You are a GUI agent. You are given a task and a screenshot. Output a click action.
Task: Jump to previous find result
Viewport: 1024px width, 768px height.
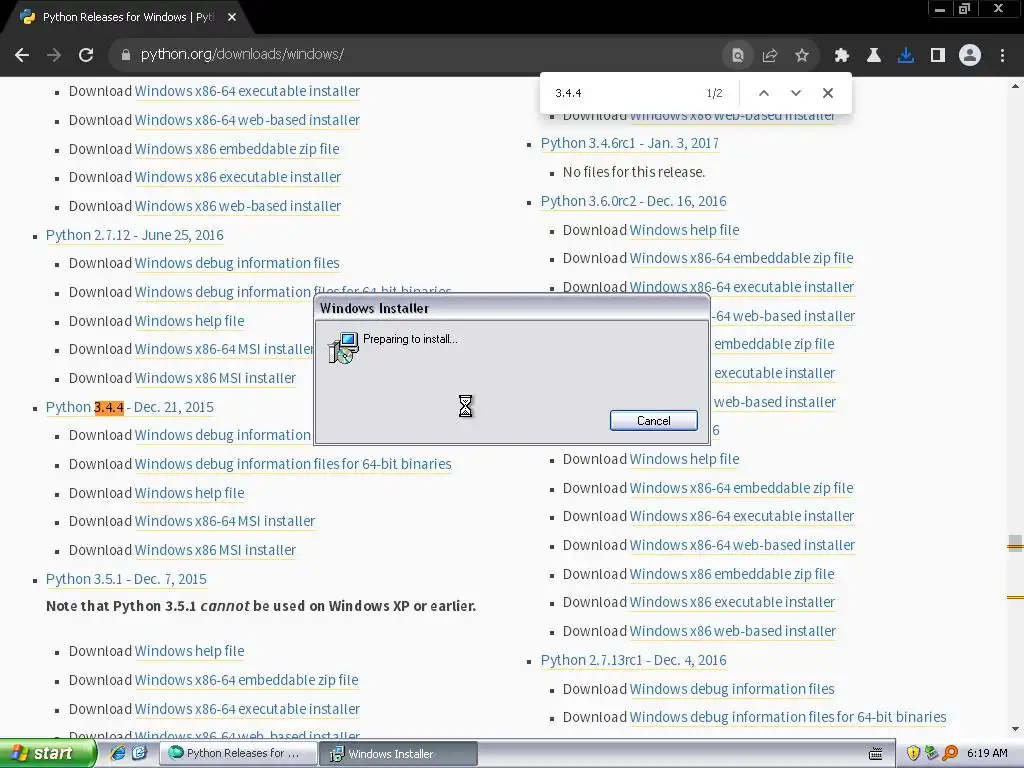[x=763, y=93]
